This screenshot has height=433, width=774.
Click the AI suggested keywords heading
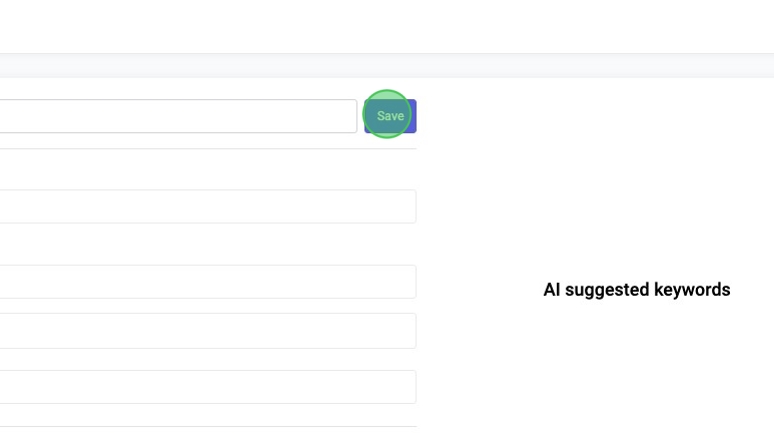tap(636, 290)
